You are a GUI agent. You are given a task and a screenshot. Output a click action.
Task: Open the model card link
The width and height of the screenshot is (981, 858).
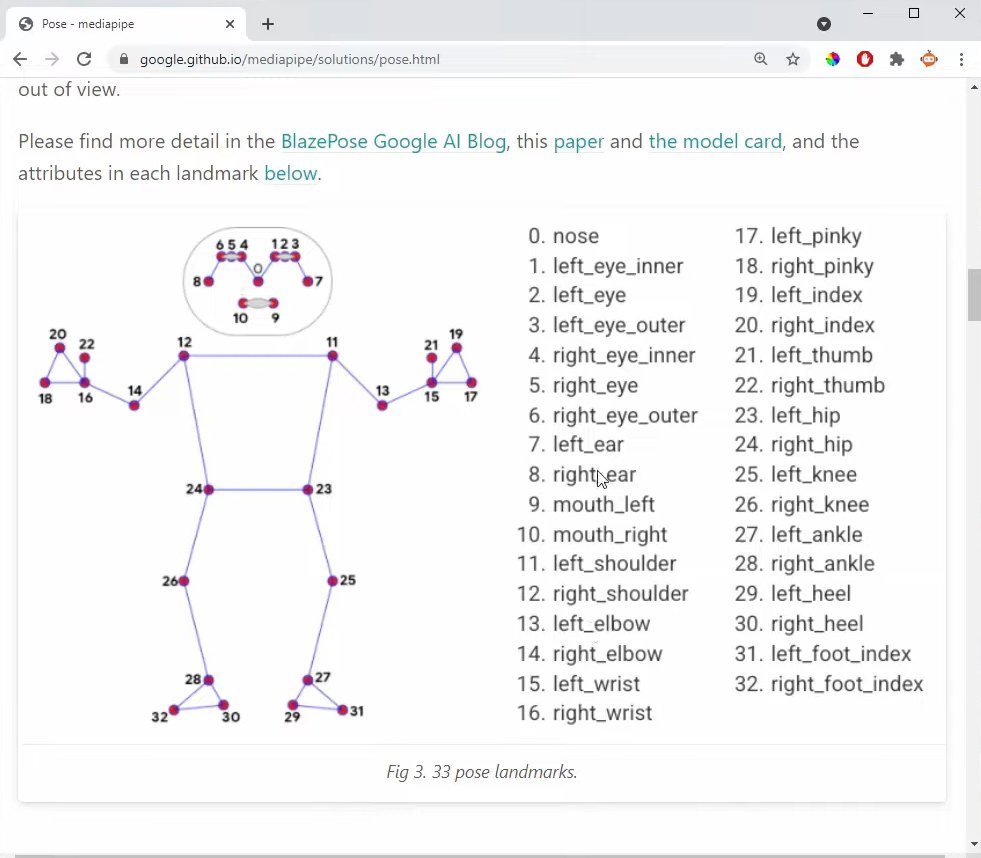pyautogui.click(x=715, y=141)
